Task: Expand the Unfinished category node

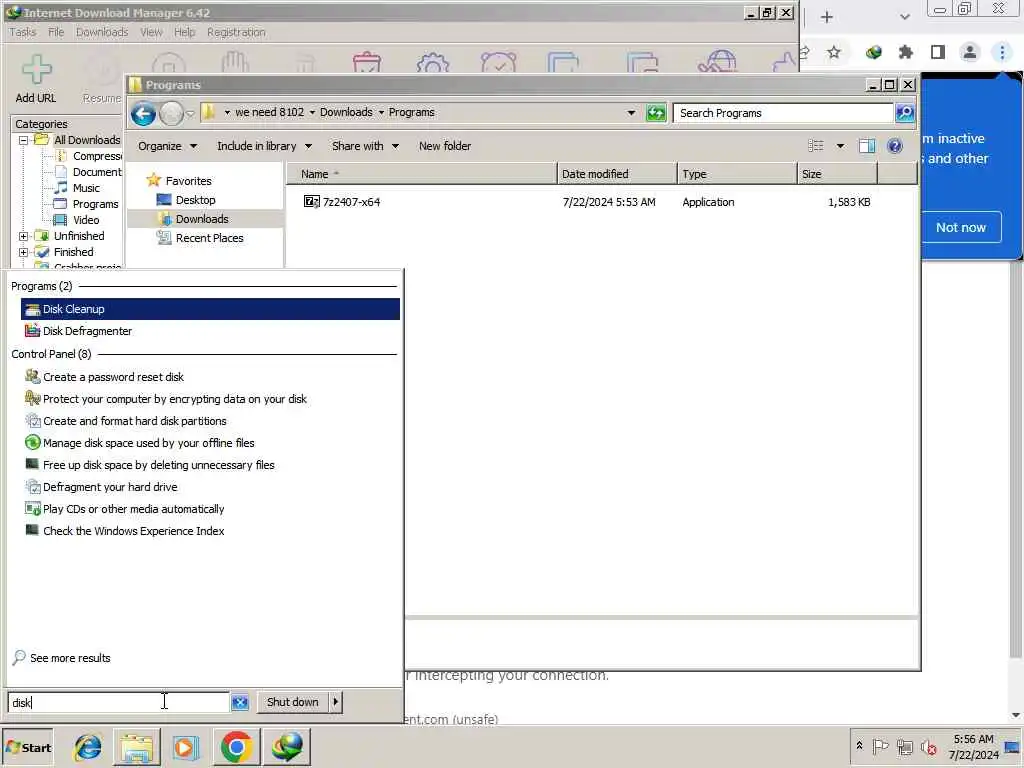Action: coord(24,236)
